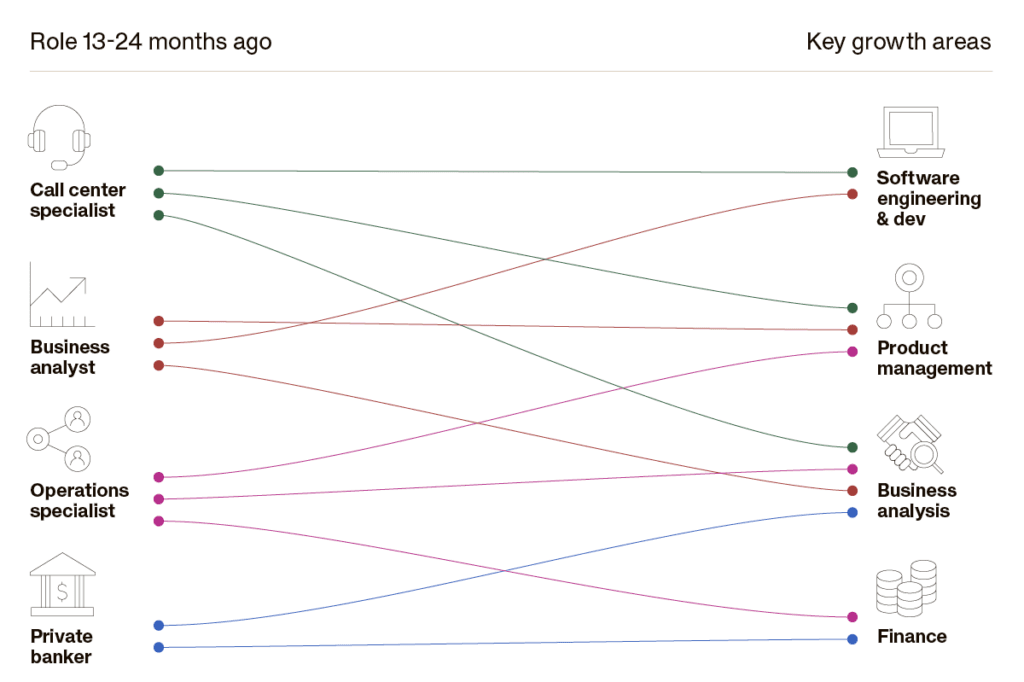Click the business analysis handshake icon
Image resolution: width=1024 pixels, height=682 pixels.
(x=910, y=443)
